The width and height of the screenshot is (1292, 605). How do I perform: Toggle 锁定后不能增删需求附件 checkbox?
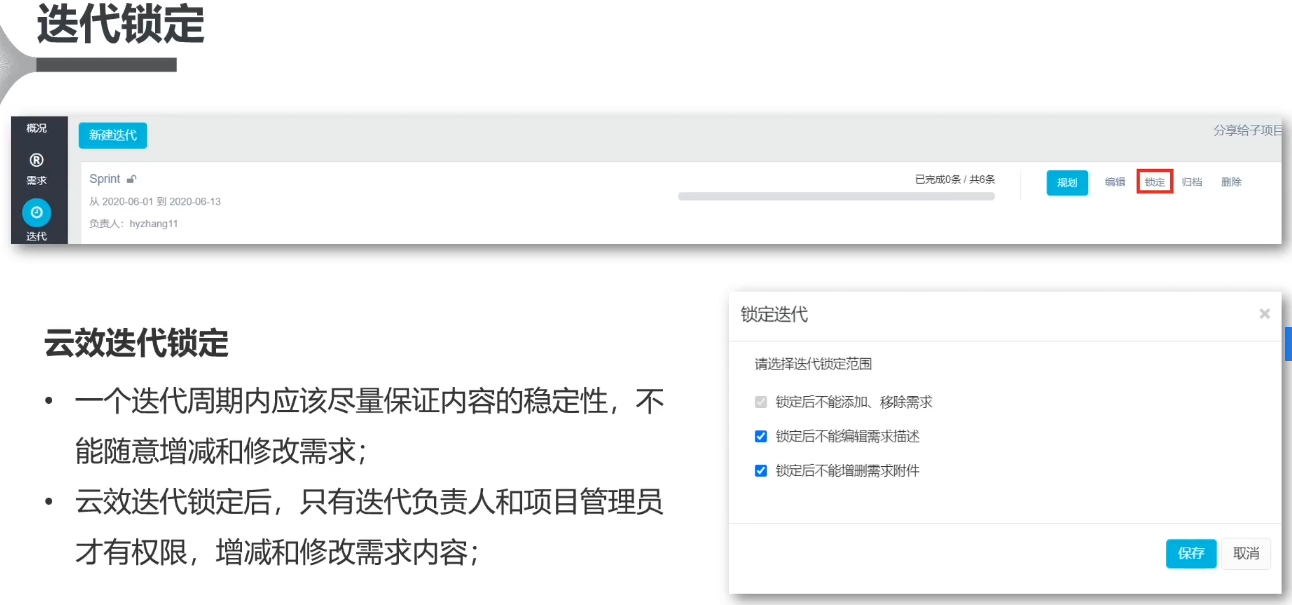[x=761, y=470]
